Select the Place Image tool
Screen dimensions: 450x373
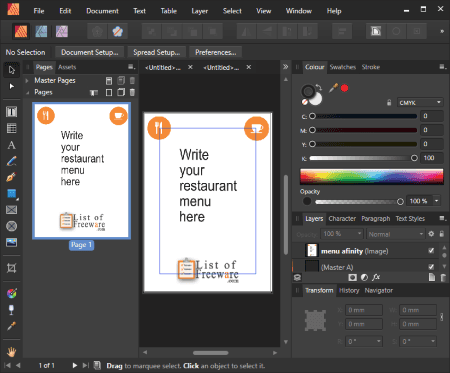[x=12, y=242]
